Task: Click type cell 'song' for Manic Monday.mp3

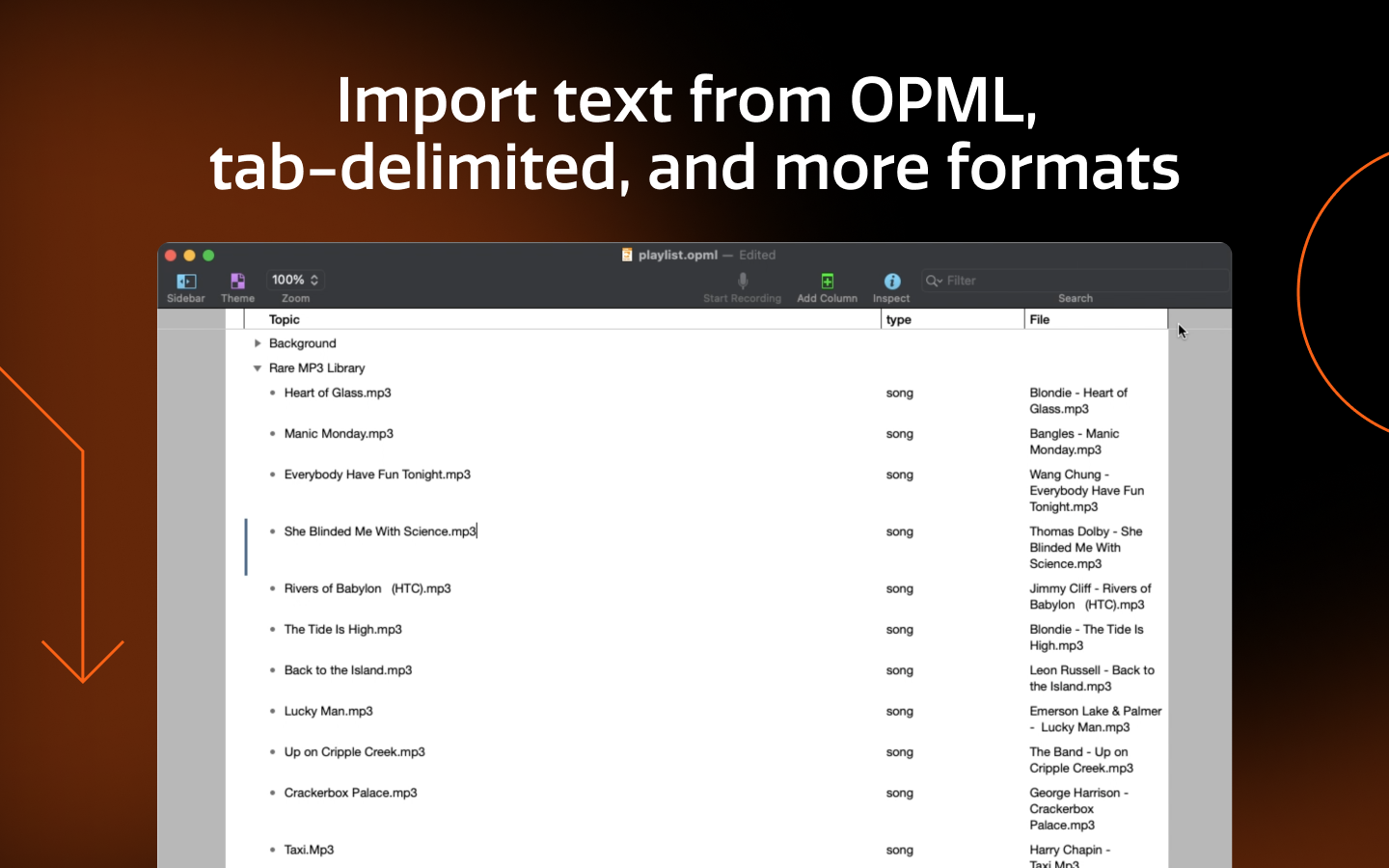Action: click(900, 434)
